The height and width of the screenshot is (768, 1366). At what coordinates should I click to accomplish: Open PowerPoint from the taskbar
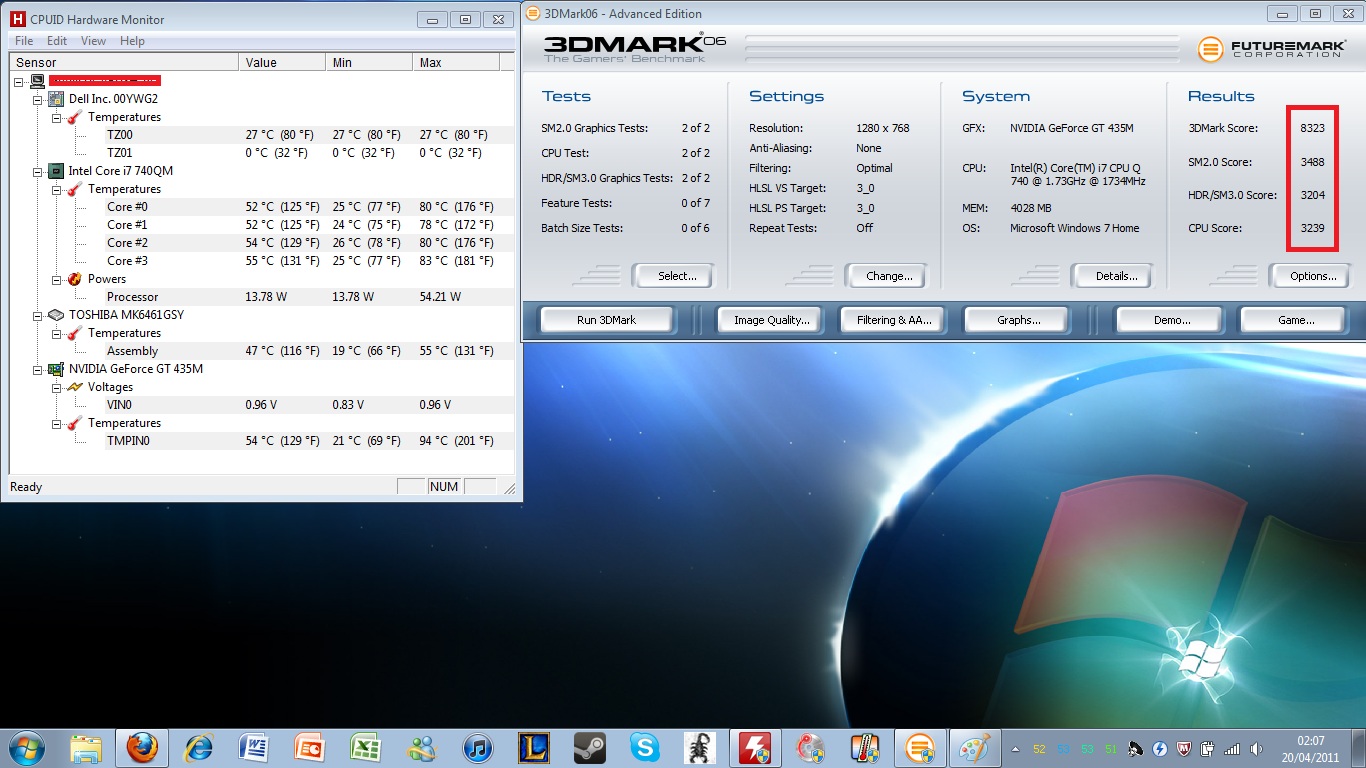coord(310,747)
